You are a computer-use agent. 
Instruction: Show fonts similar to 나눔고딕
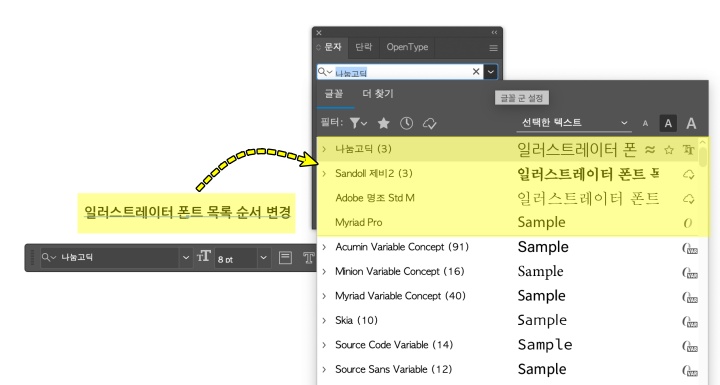(x=650, y=149)
